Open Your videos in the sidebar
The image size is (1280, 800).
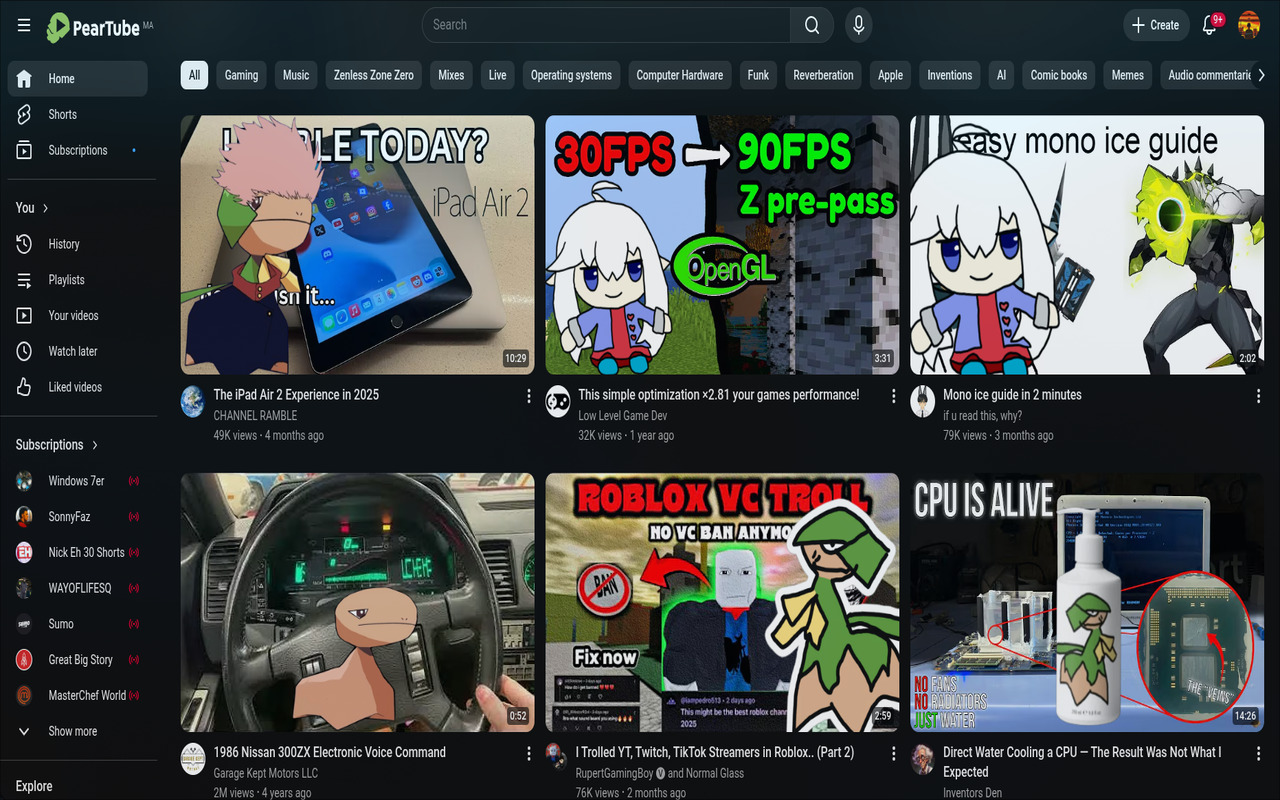[x=77, y=315]
